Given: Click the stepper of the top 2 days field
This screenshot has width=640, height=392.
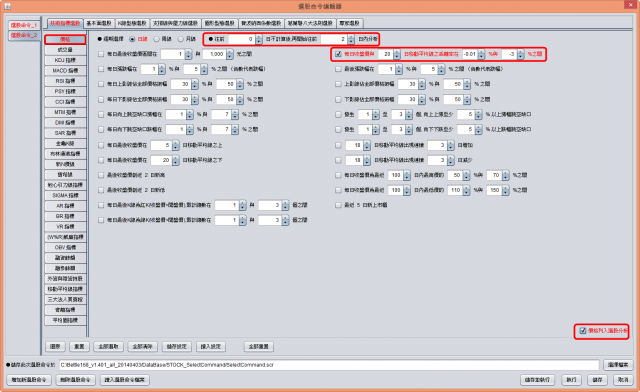Looking at the screenshot, I should point(351,39).
